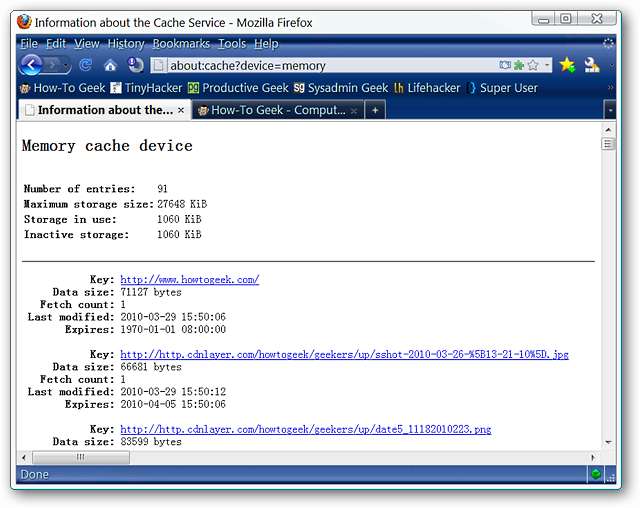
Task: Open the back/forward history dropdown arrow
Action: tap(66, 65)
